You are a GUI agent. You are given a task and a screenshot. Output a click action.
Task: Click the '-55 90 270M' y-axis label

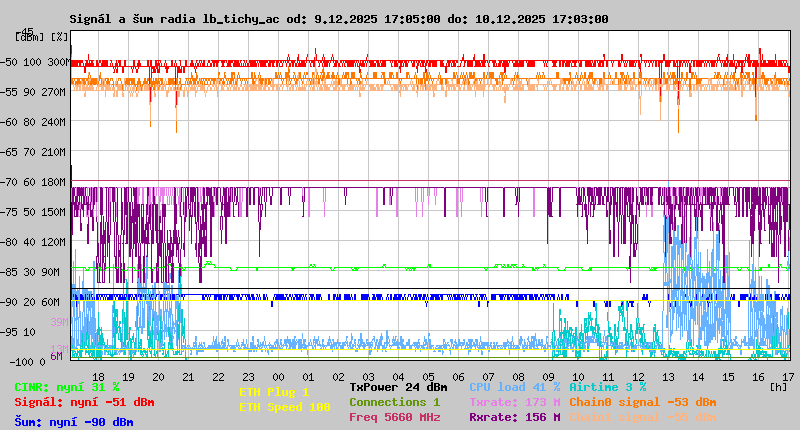pos(33,92)
